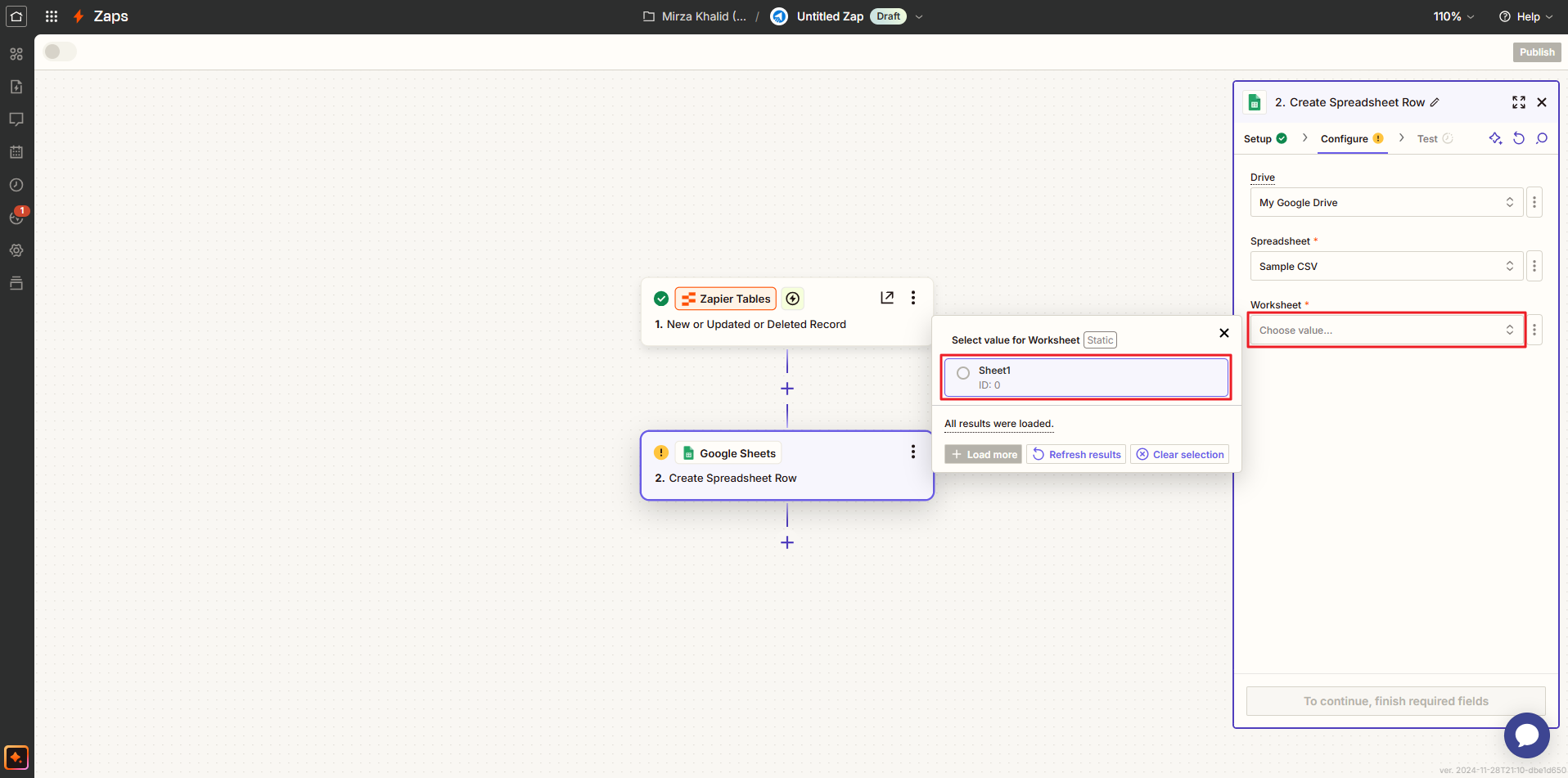The image size is (1568, 778).
Task: Open Zap history clock icon in sidebar
Action: tap(16, 185)
